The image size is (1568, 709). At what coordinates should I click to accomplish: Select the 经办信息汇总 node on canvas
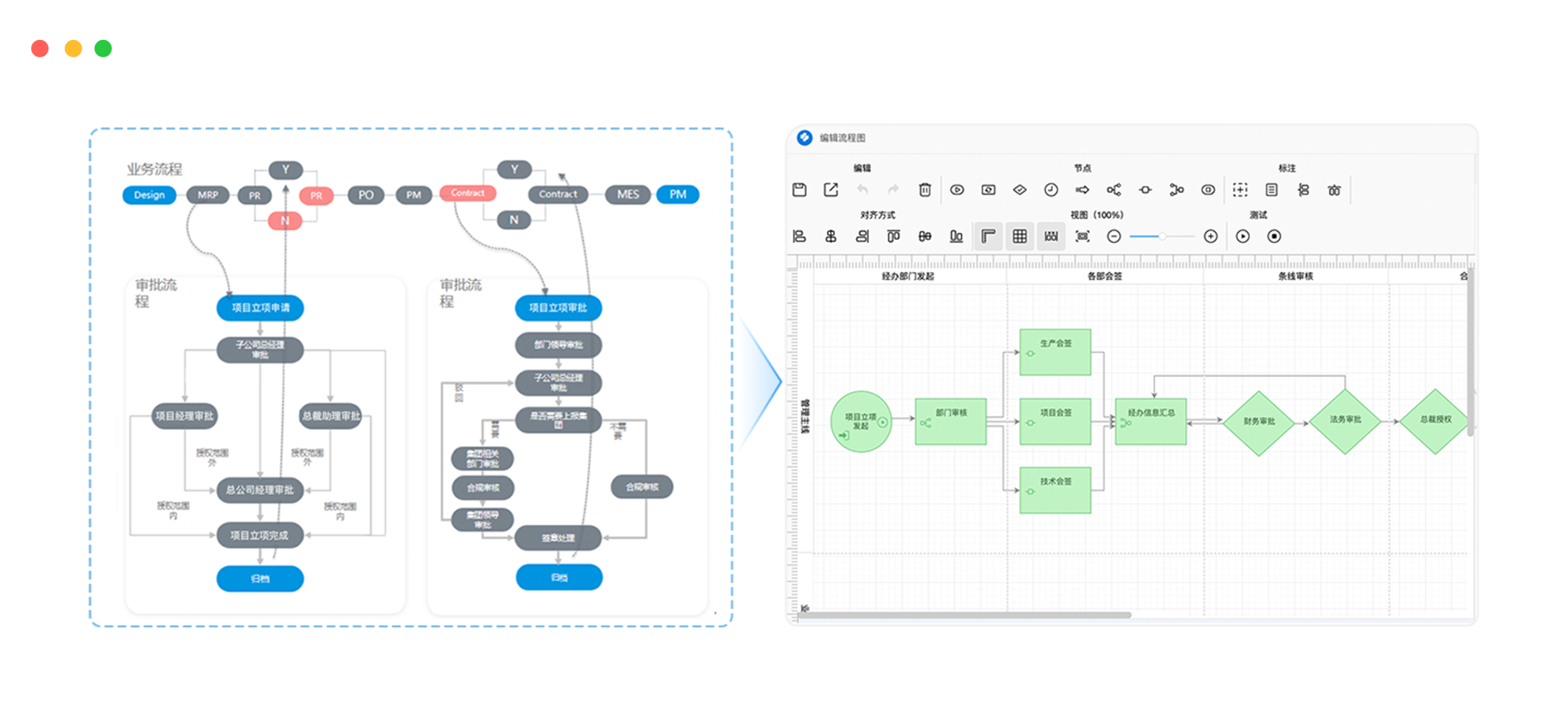pyautogui.click(x=1151, y=422)
